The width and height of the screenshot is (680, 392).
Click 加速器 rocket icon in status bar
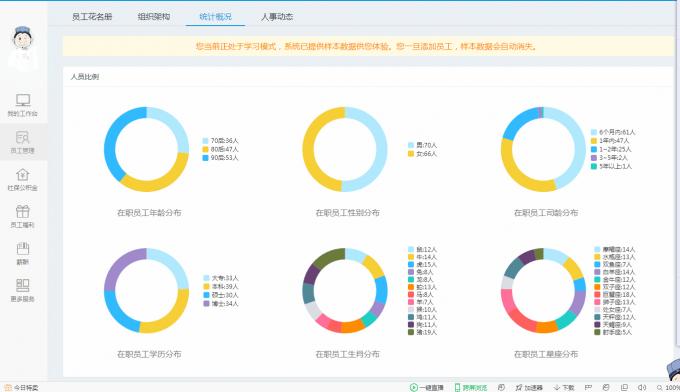(519, 387)
